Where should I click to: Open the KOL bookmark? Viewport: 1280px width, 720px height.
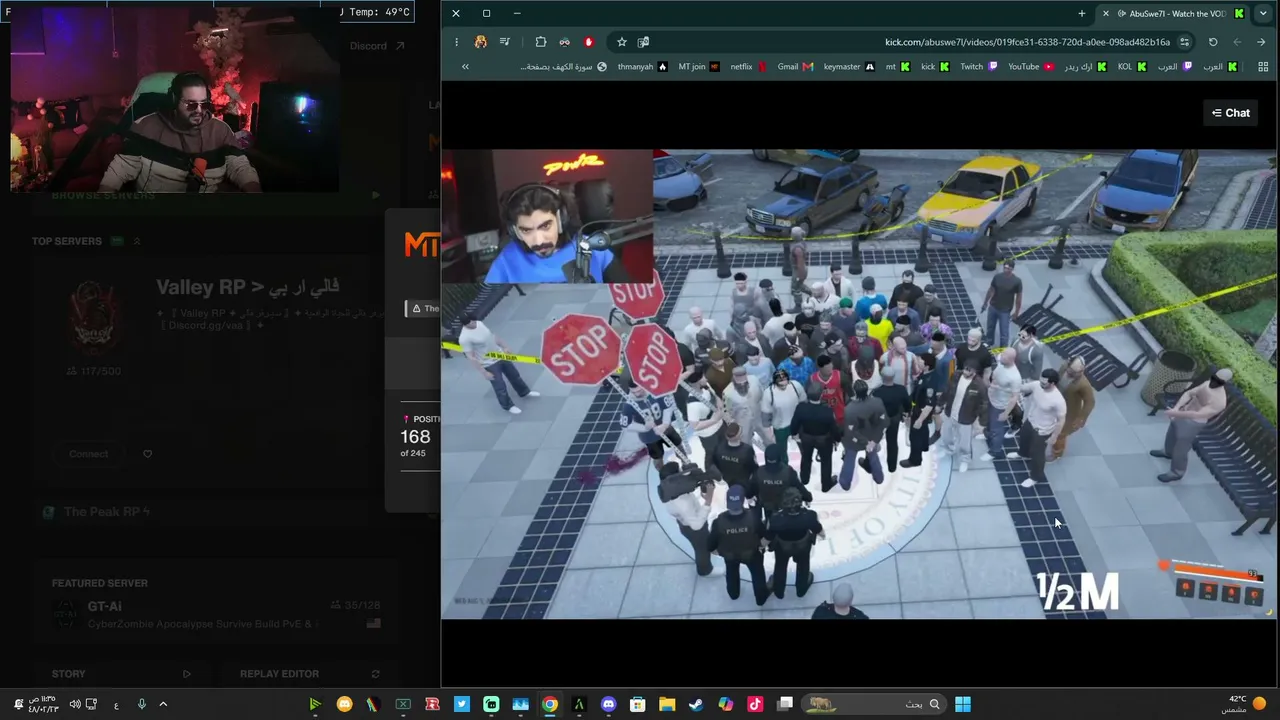click(x=1132, y=67)
